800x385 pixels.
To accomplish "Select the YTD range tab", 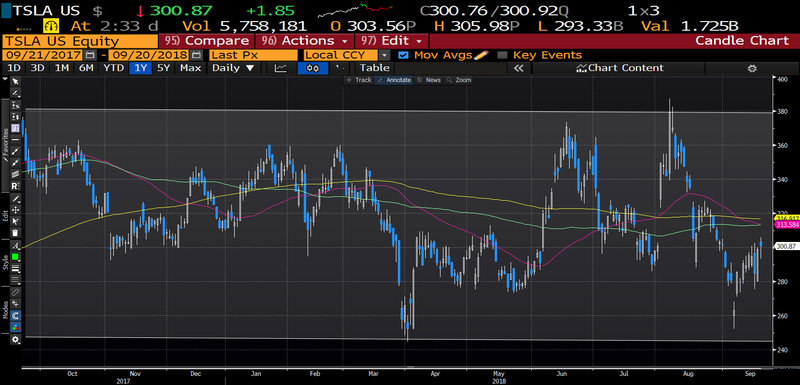I will click(113, 68).
